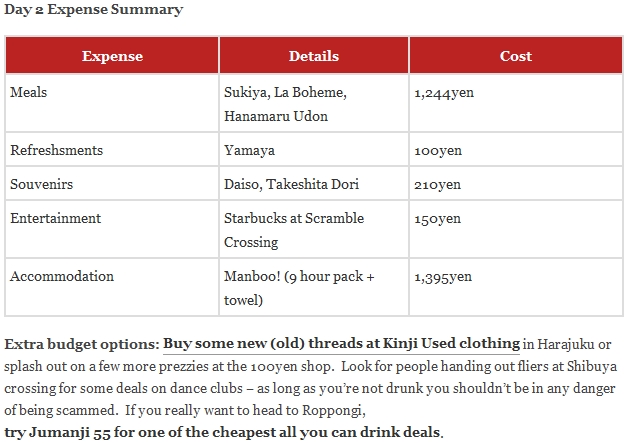
Task: Click the 1,395yen cost value
Action: point(443,277)
